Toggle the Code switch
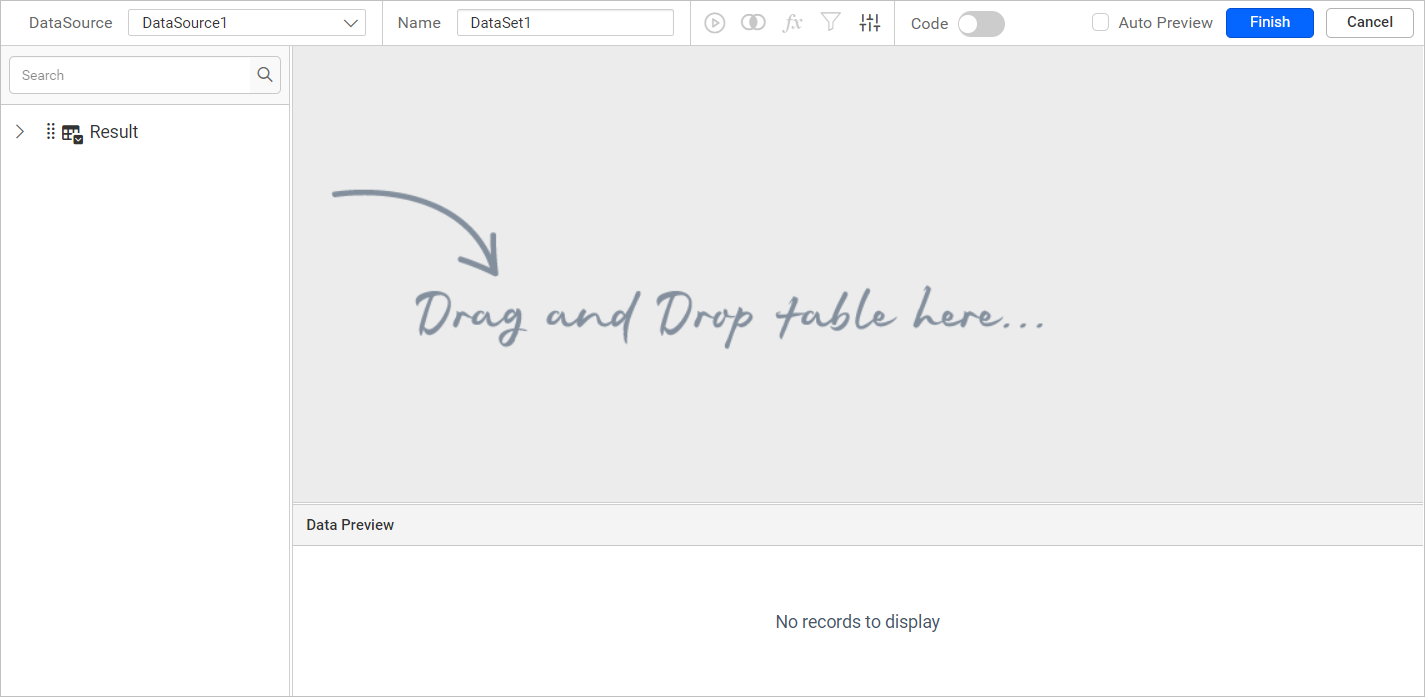This screenshot has height=697, width=1425. tap(981, 24)
